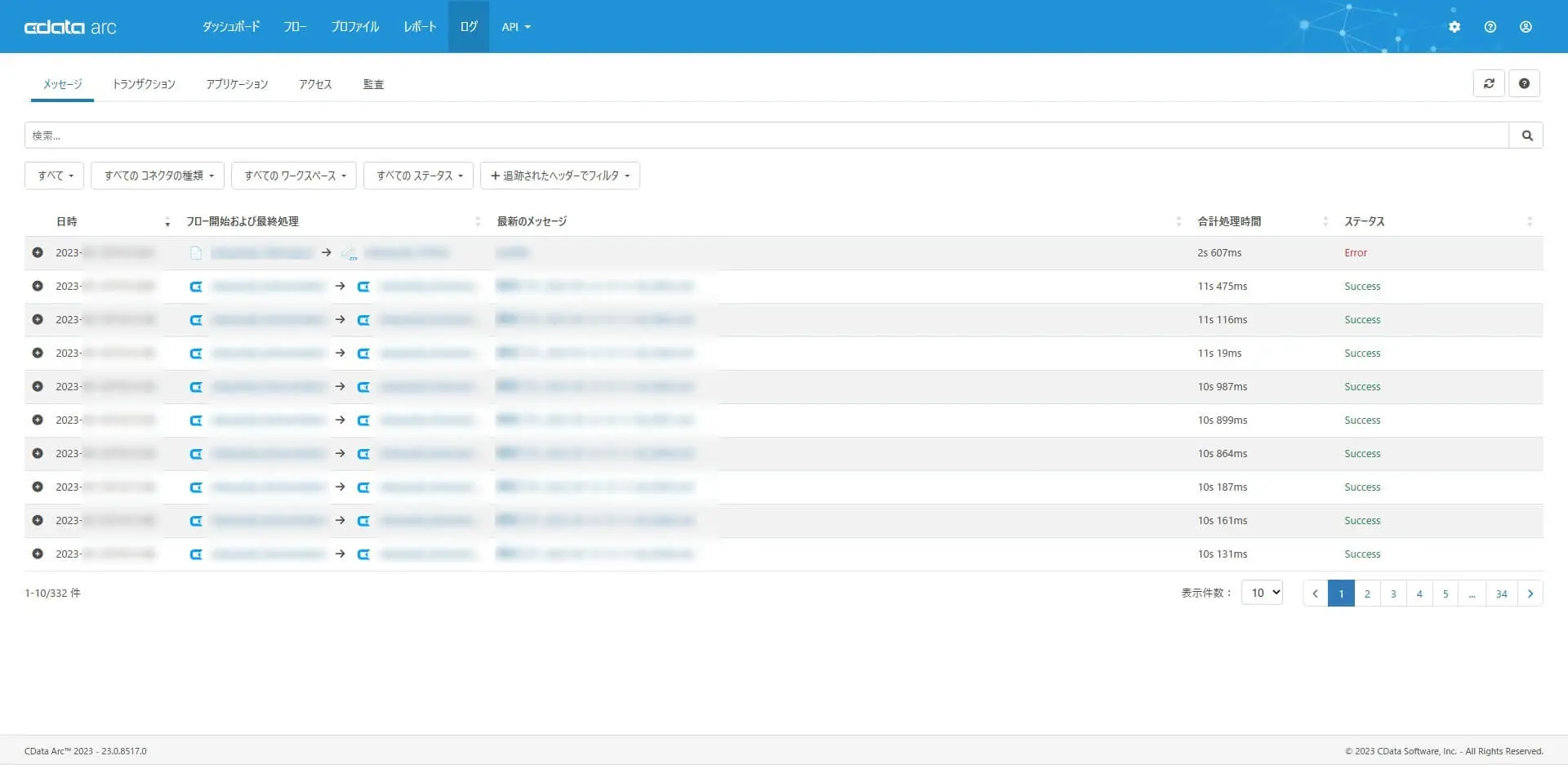Viewport: 1568px width, 765px height.
Task: Jump to page 5 in pagination
Action: click(1445, 594)
